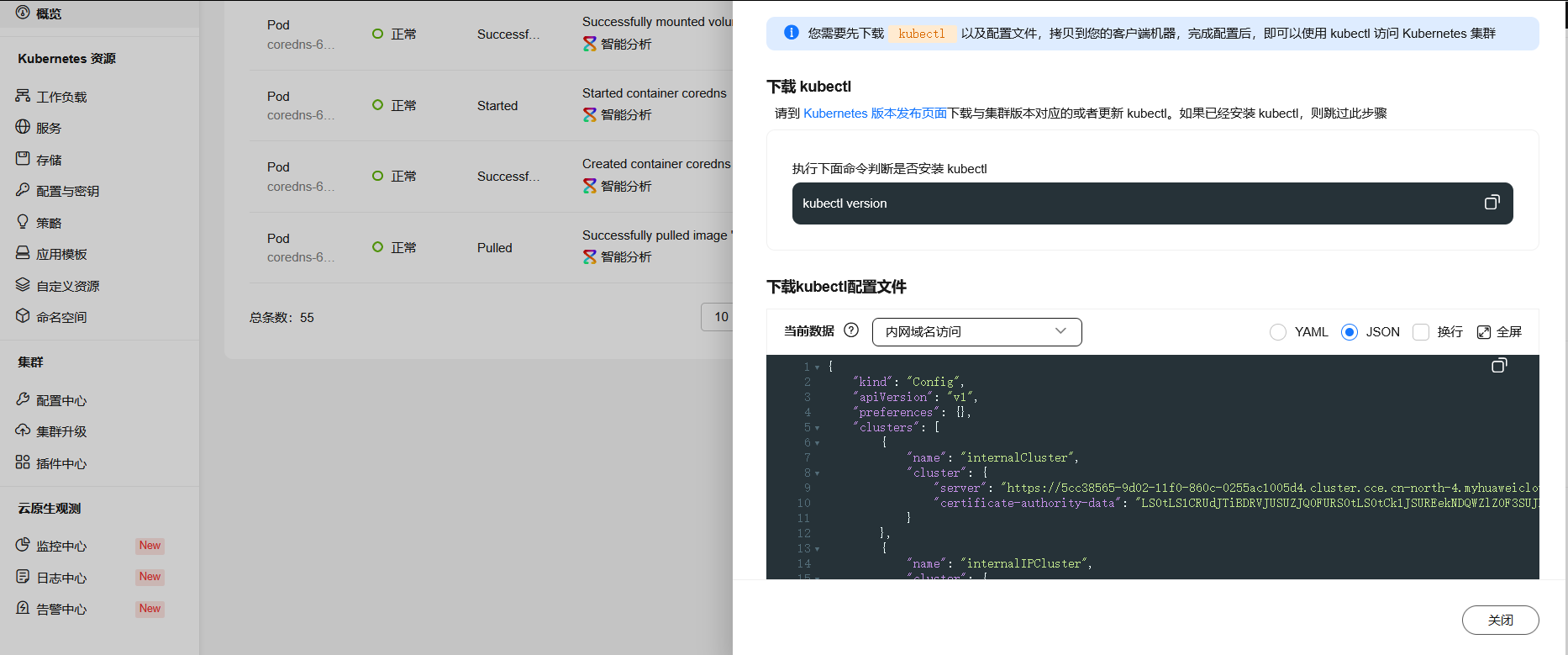
Task: Click the 告警中心 alert icon
Action: click(x=23, y=608)
